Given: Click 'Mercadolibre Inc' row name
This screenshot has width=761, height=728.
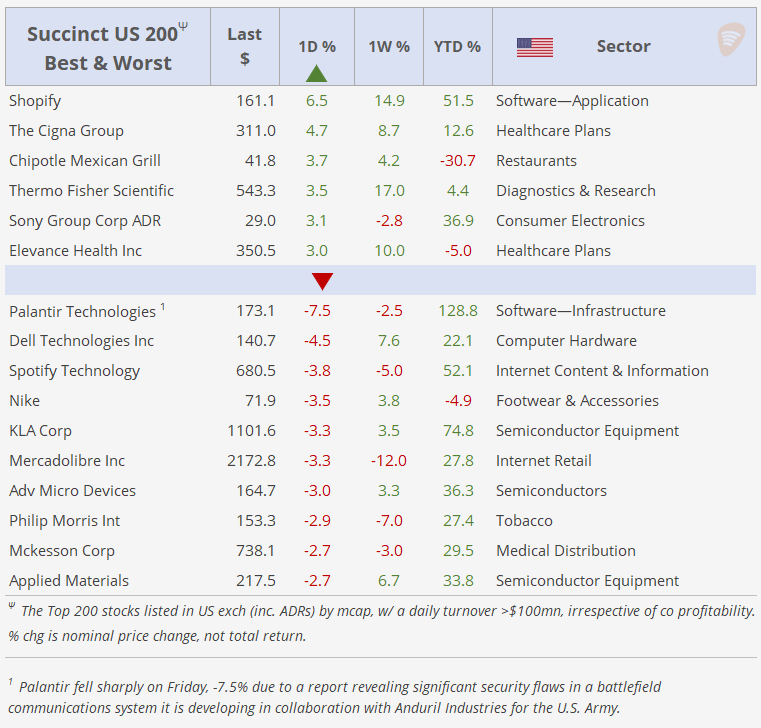Looking at the screenshot, I should [67, 461].
